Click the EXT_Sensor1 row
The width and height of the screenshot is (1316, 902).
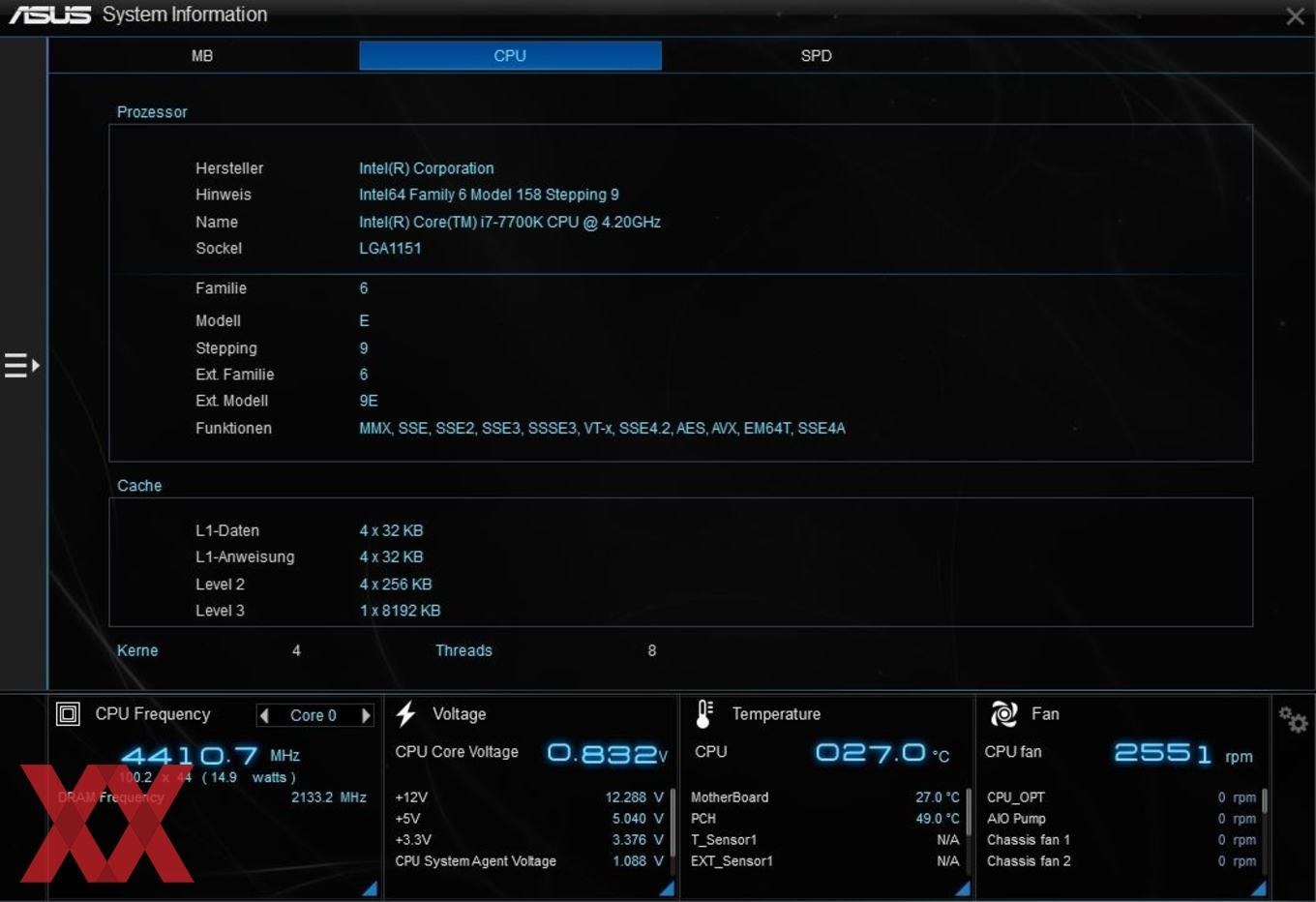coord(825,861)
